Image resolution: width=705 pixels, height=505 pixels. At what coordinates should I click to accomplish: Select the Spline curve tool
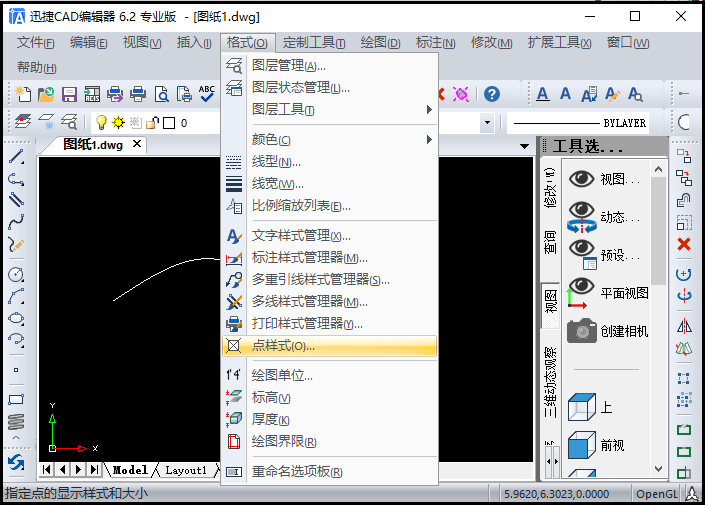pyautogui.click(x=16, y=221)
